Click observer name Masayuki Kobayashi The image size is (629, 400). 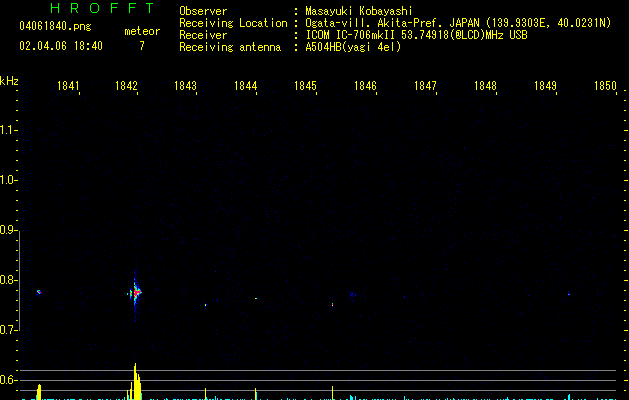[x=359, y=11]
